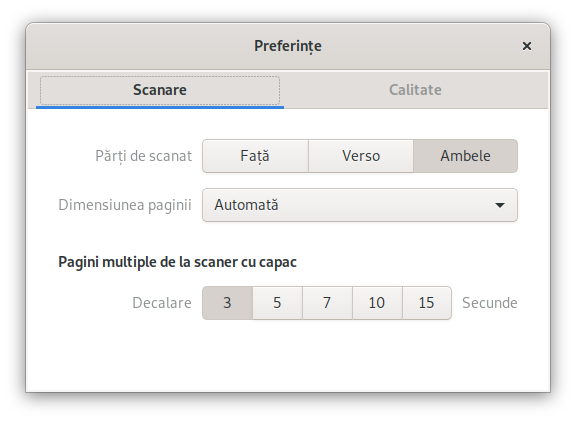Close the Preferințe dialog with the X
The height and width of the screenshot is (421, 576).
[x=526, y=46]
